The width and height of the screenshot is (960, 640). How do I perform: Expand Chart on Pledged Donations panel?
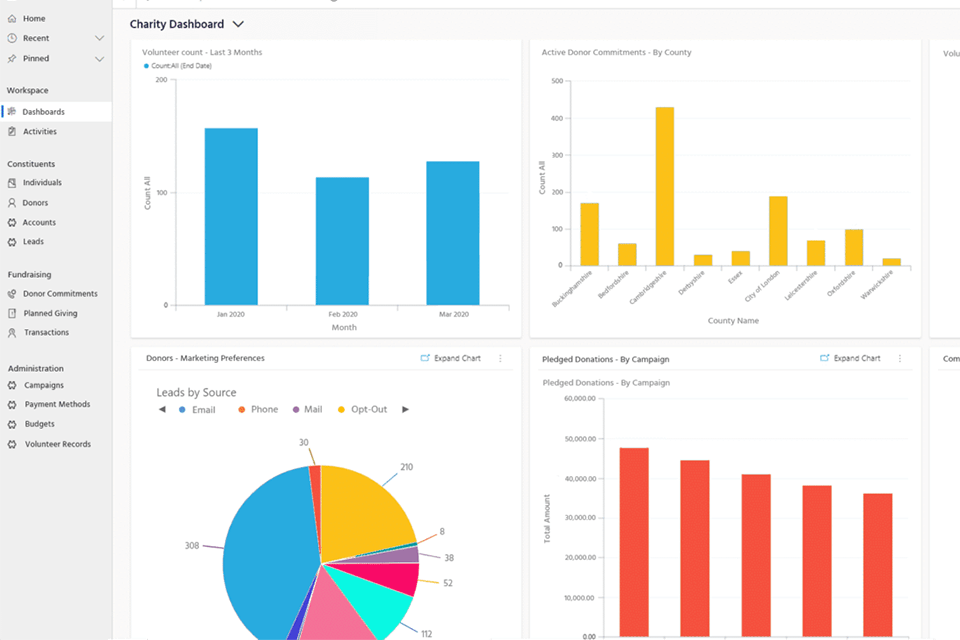click(850, 358)
